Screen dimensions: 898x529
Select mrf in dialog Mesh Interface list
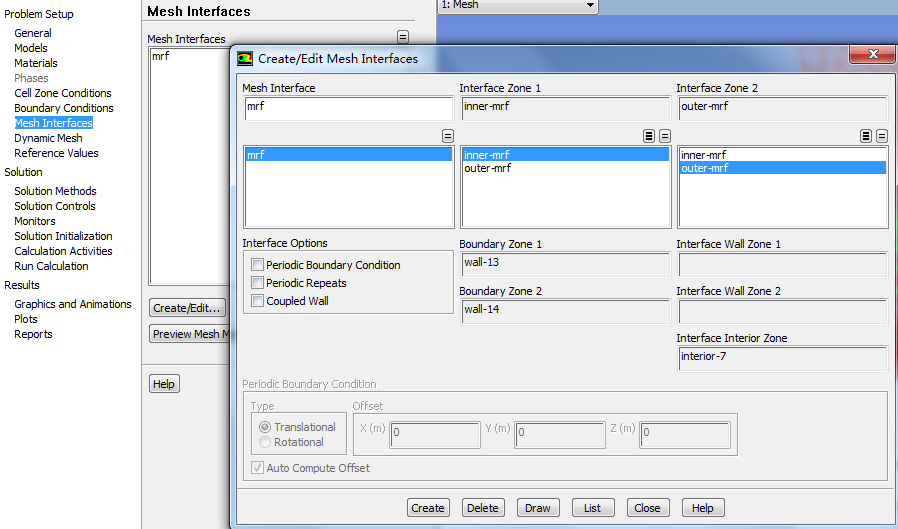[349, 155]
